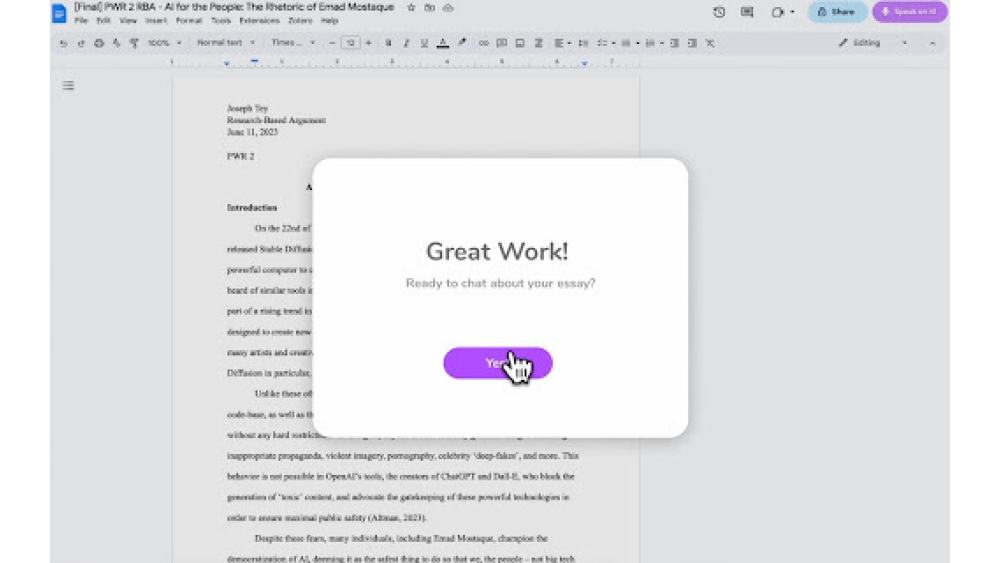Open the Edit menu

(103, 21)
